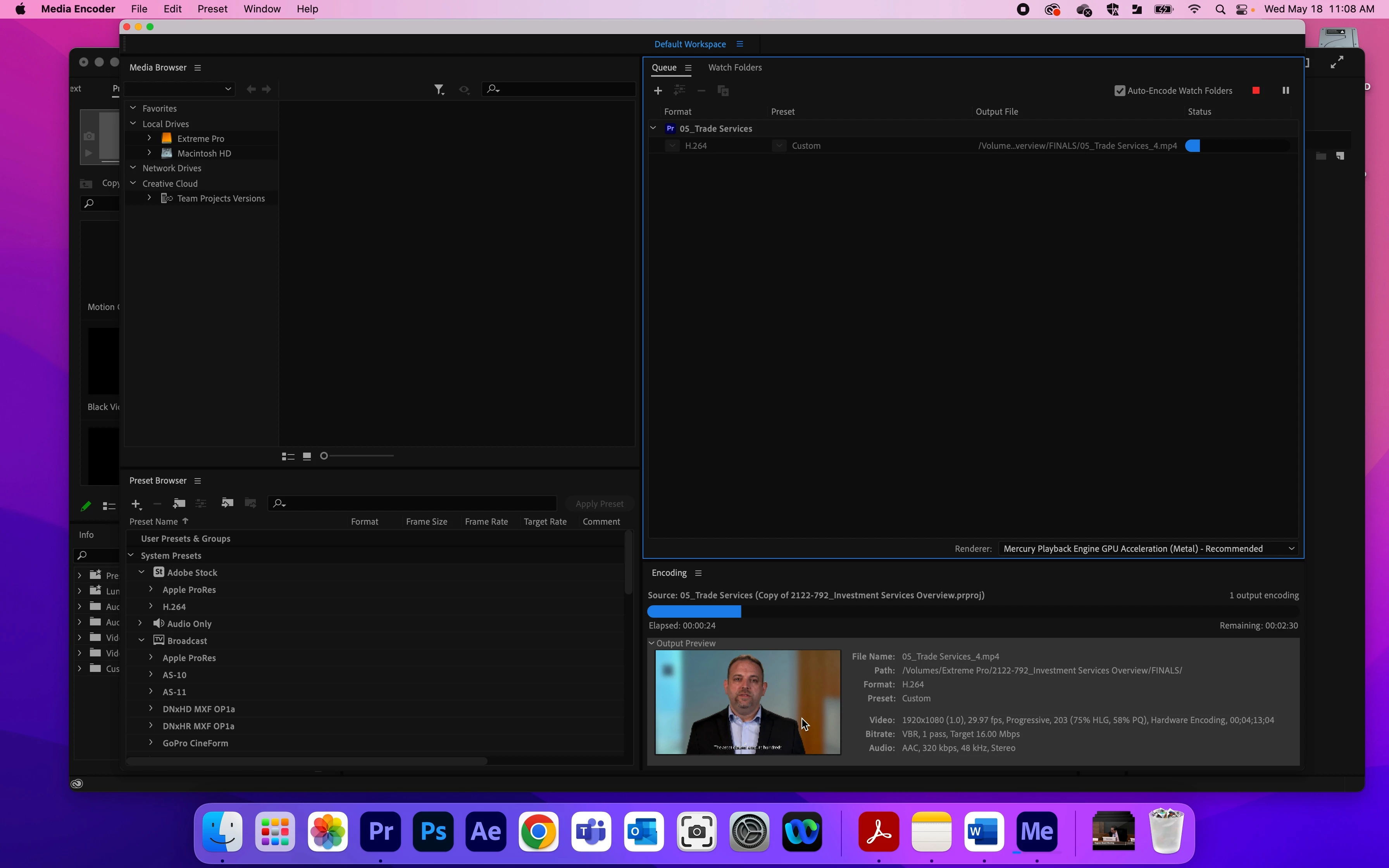Open the Queue panel menu icon
1389x868 pixels.
pos(688,68)
